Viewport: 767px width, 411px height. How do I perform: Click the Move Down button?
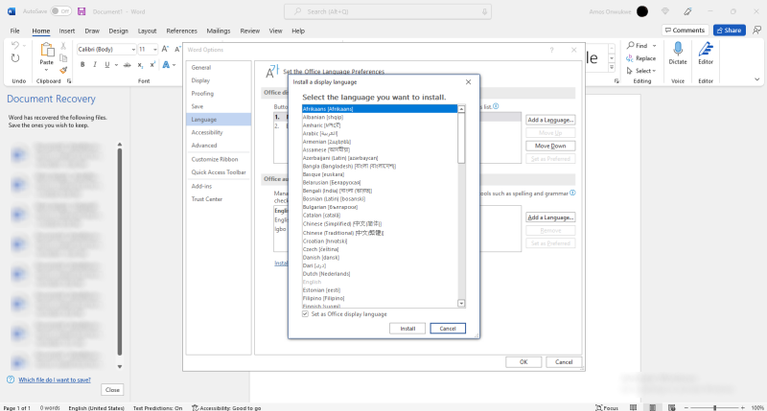tap(550, 146)
